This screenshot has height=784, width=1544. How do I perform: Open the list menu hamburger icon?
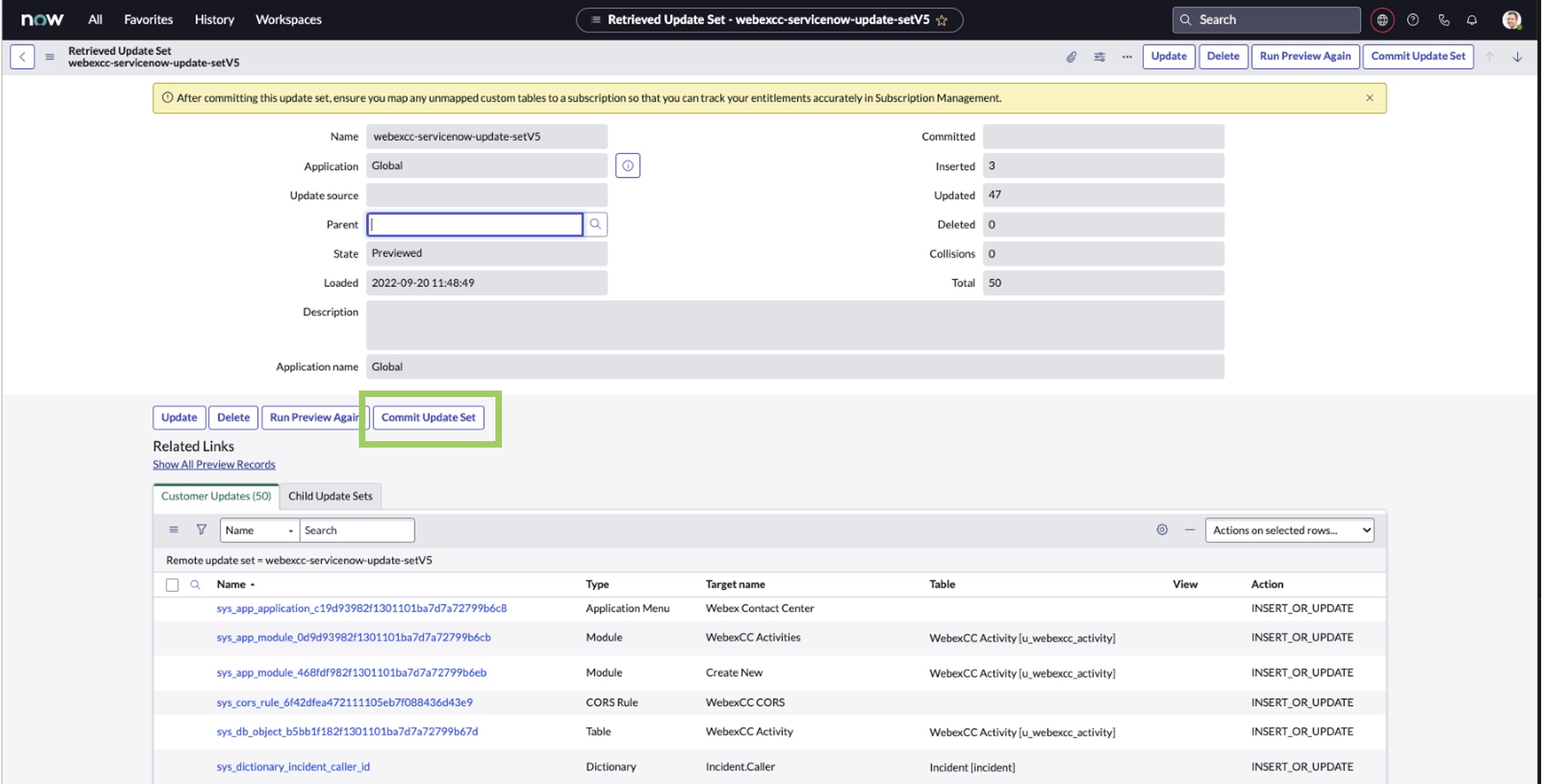click(173, 530)
